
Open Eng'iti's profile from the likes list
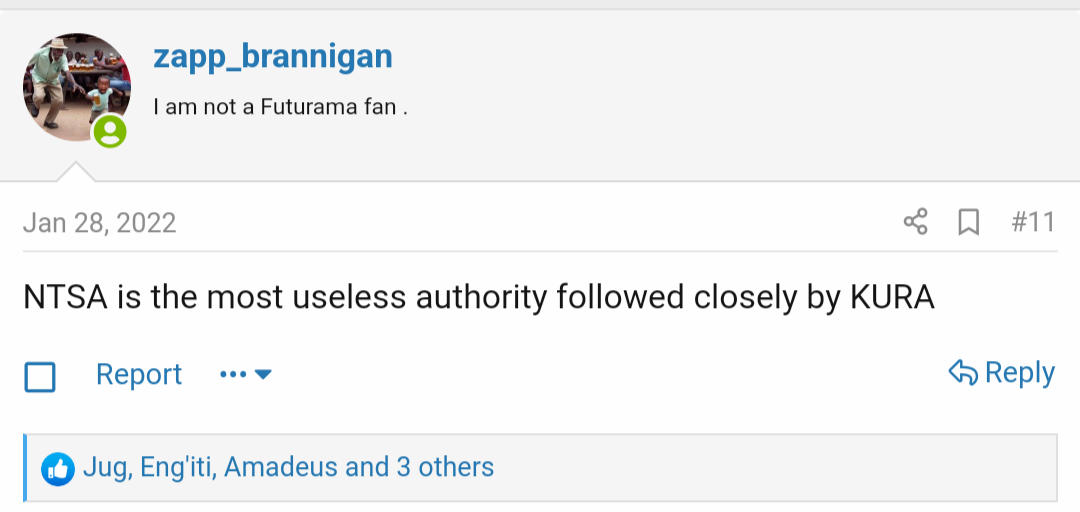[x=179, y=467]
